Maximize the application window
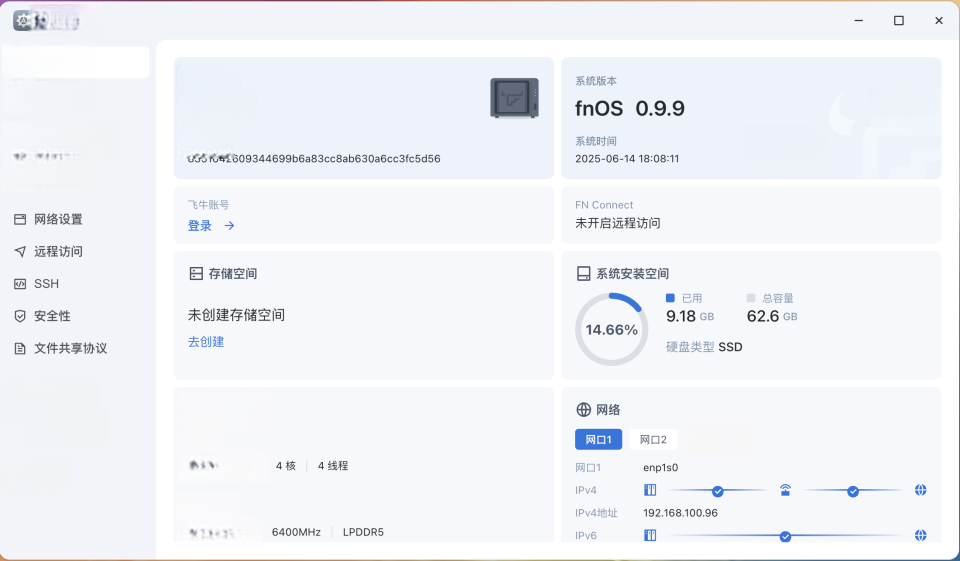The width and height of the screenshot is (960, 561). [899, 21]
